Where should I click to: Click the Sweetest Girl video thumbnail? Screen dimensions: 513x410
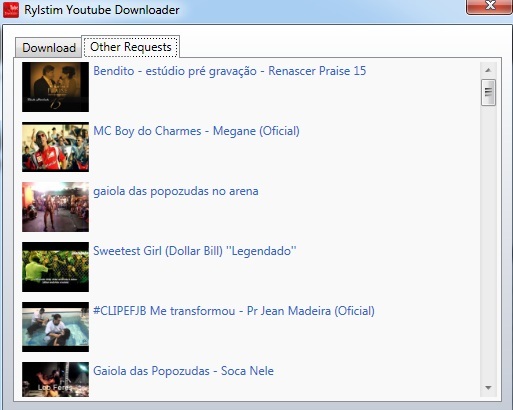pos(55,267)
